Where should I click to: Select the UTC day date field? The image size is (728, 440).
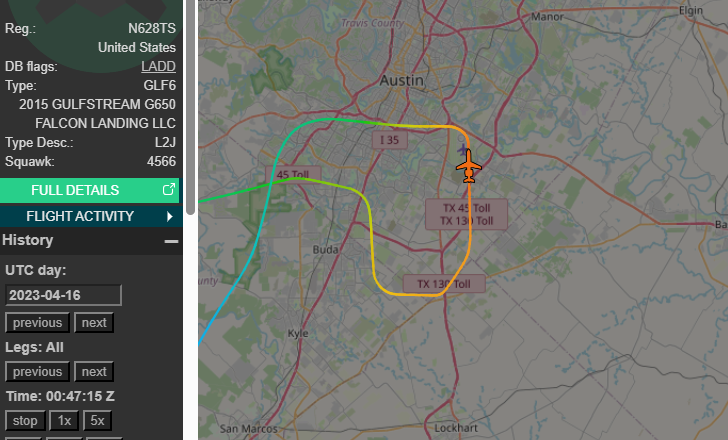[x=63, y=295]
